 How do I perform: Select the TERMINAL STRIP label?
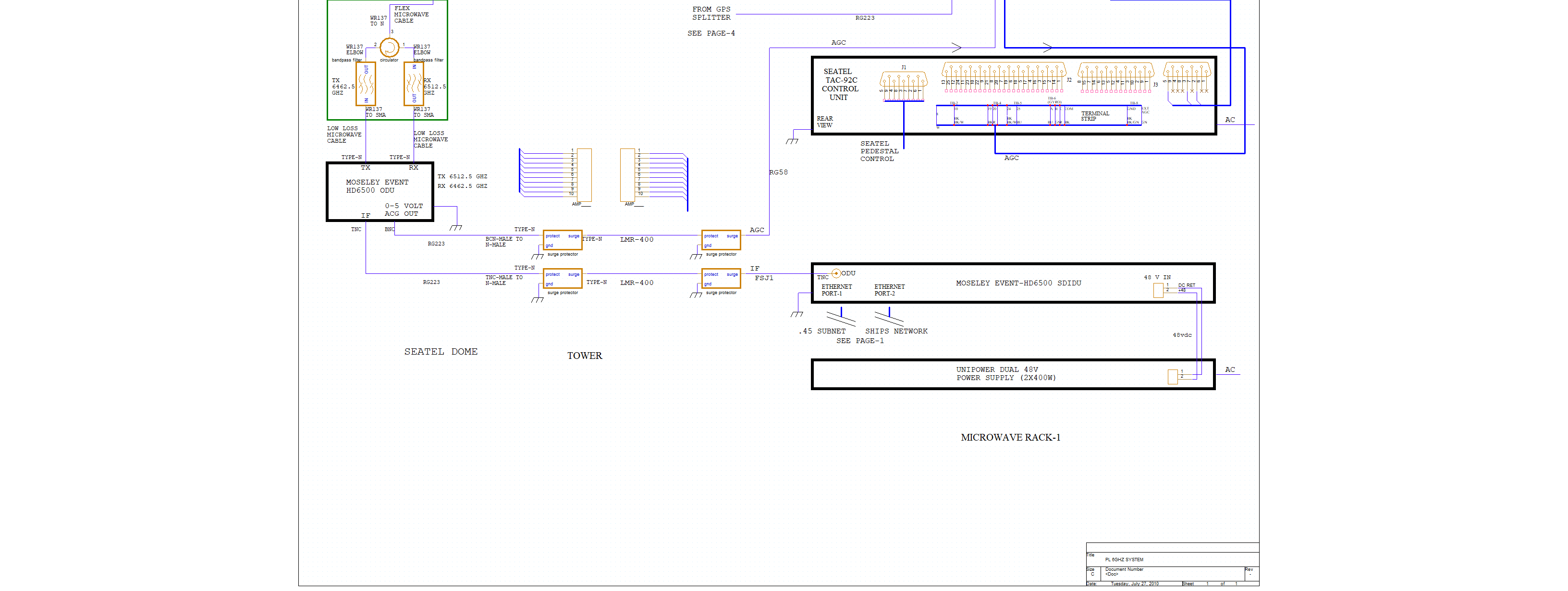pos(1095,116)
